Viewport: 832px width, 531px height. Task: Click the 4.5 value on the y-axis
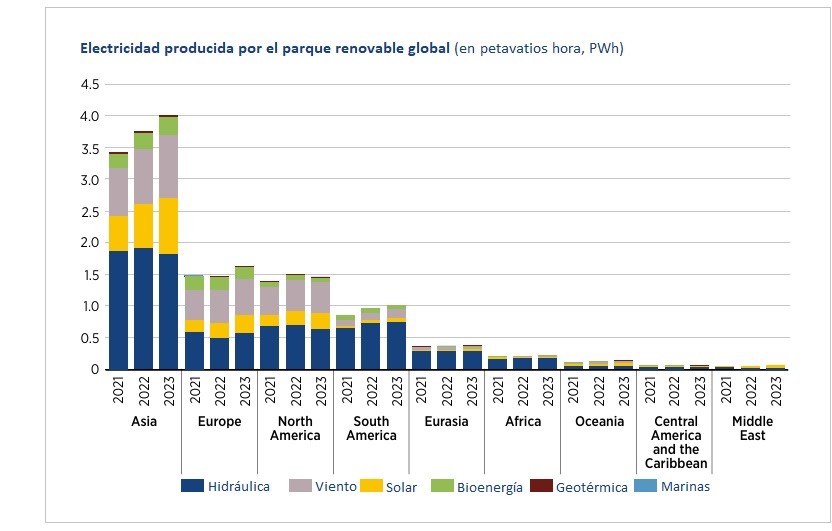pyautogui.click(x=89, y=84)
